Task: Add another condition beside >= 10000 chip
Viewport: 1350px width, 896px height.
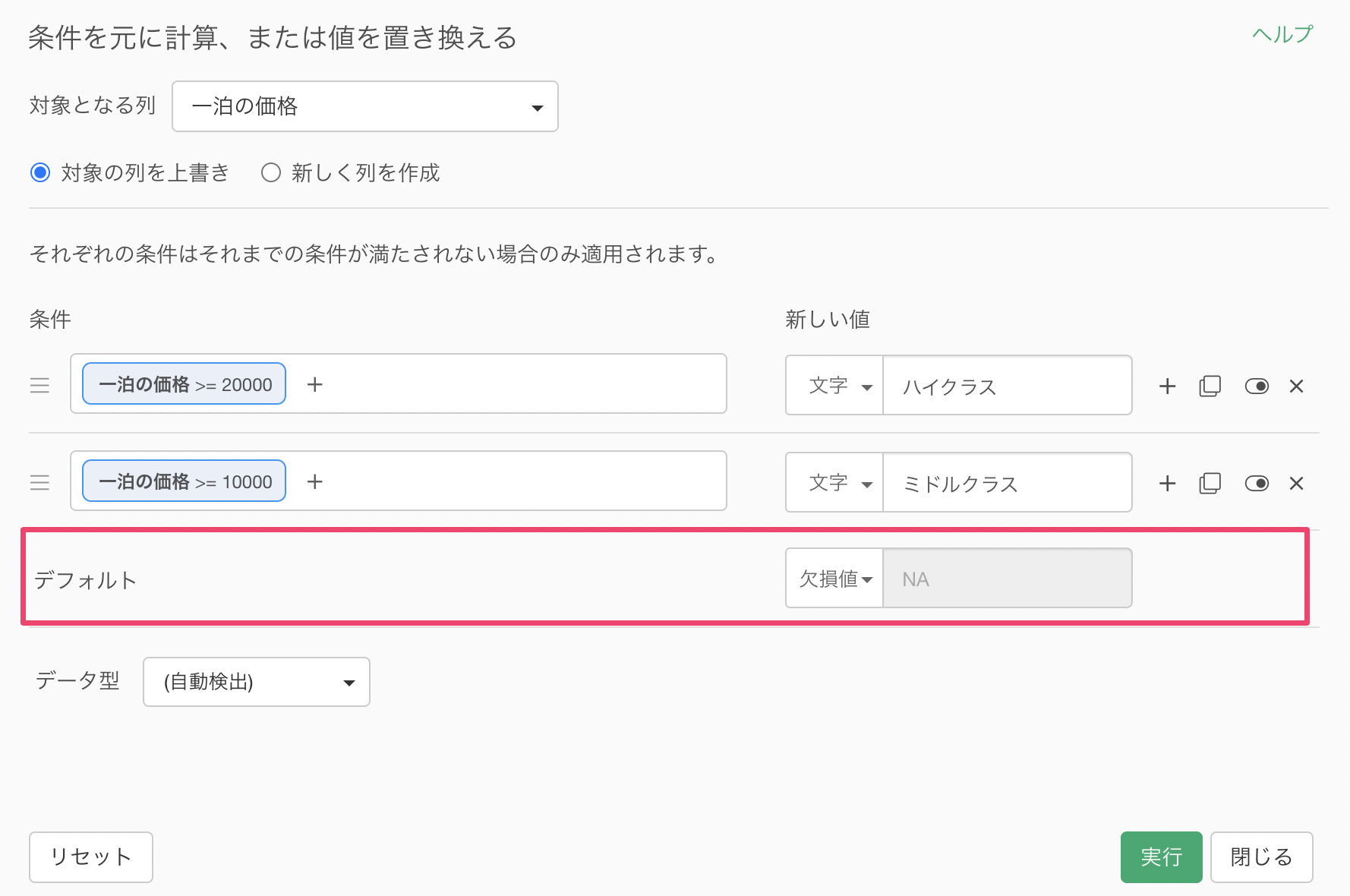Action: point(314,482)
